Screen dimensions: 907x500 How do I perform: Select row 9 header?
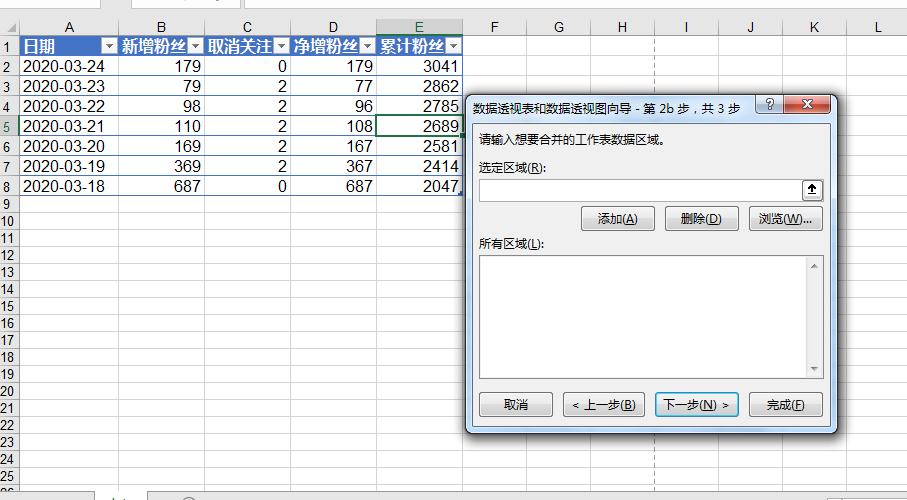point(8,204)
